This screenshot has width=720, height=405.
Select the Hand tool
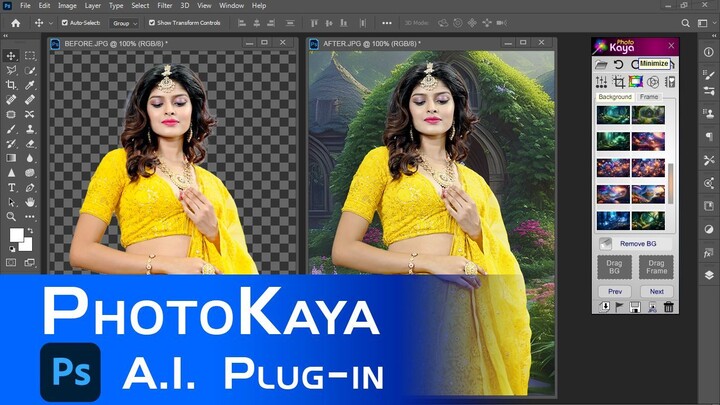tap(30, 202)
